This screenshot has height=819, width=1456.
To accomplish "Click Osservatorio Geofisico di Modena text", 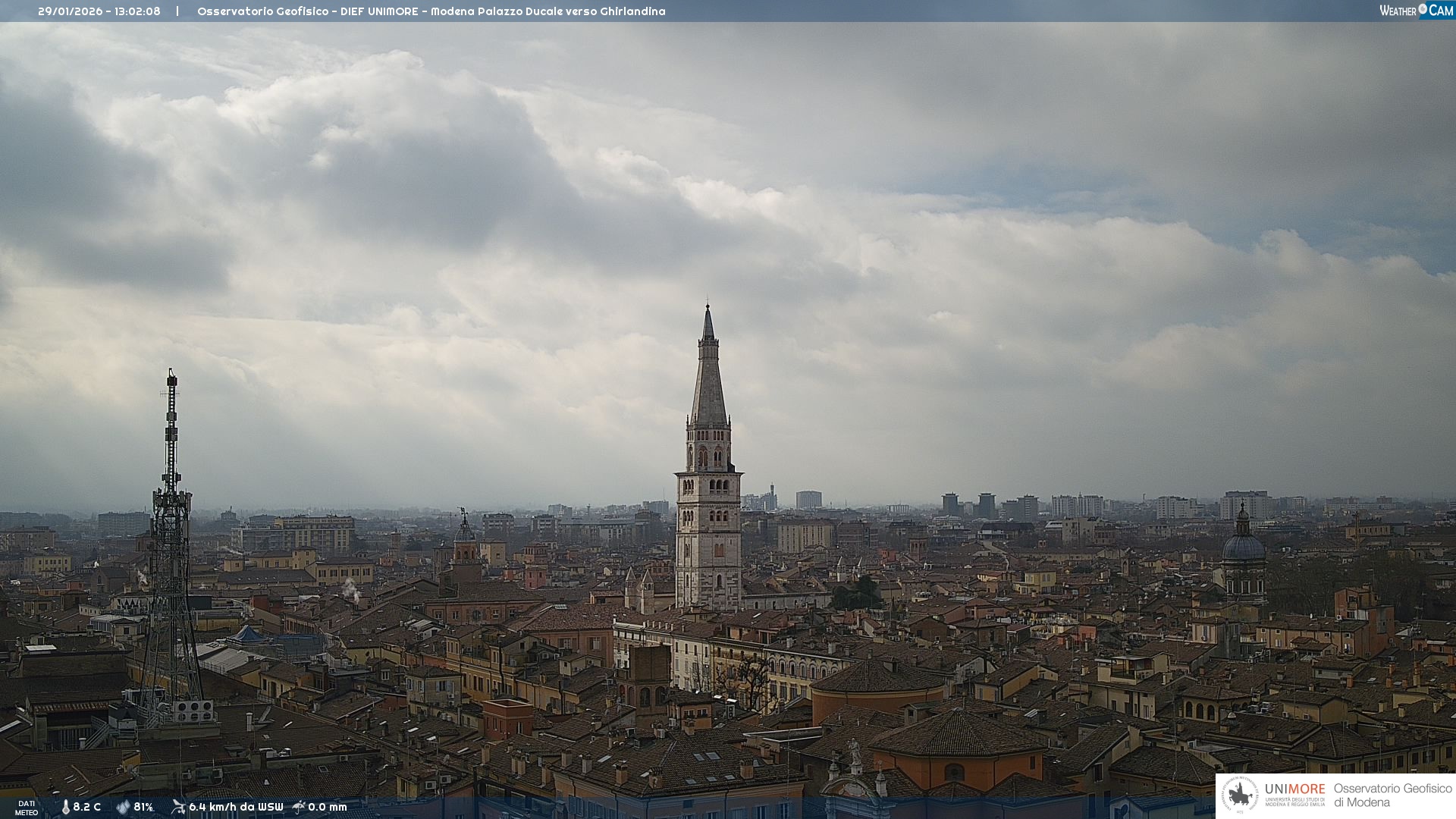I will pyautogui.click(x=1392, y=795).
